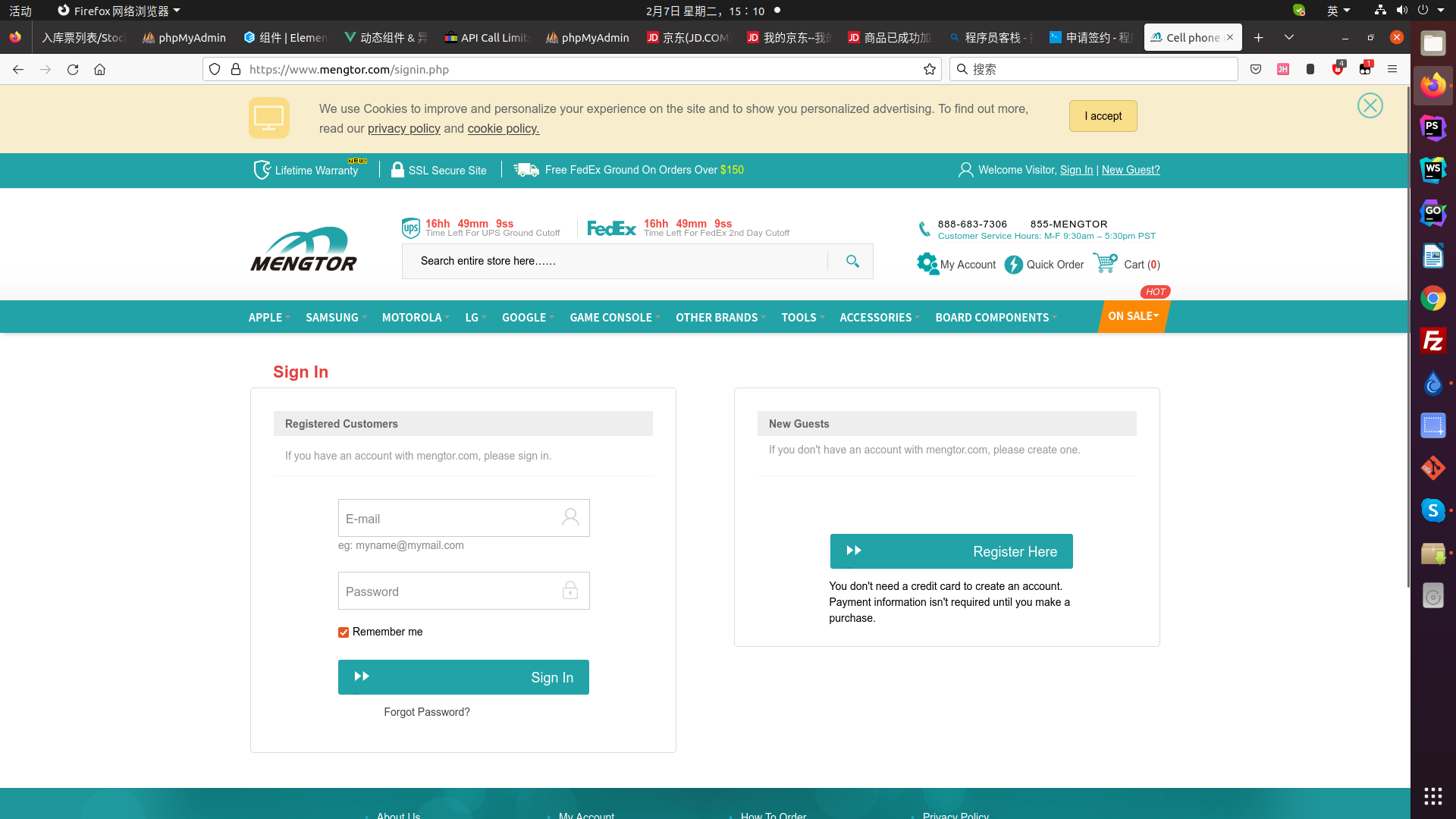This screenshot has height=819, width=1456.
Task: Expand the GAME CONSOLE menu
Action: click(615, 317)
